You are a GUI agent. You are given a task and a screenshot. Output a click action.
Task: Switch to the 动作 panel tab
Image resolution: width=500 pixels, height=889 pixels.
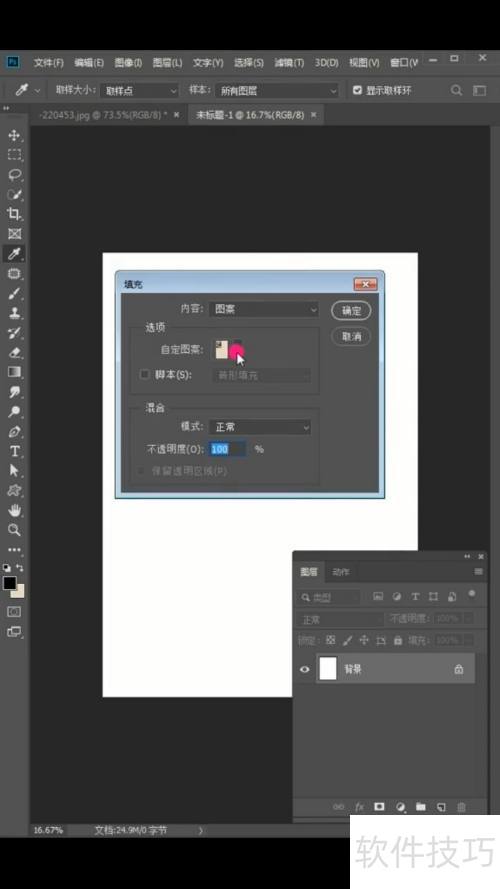[341, 572]
